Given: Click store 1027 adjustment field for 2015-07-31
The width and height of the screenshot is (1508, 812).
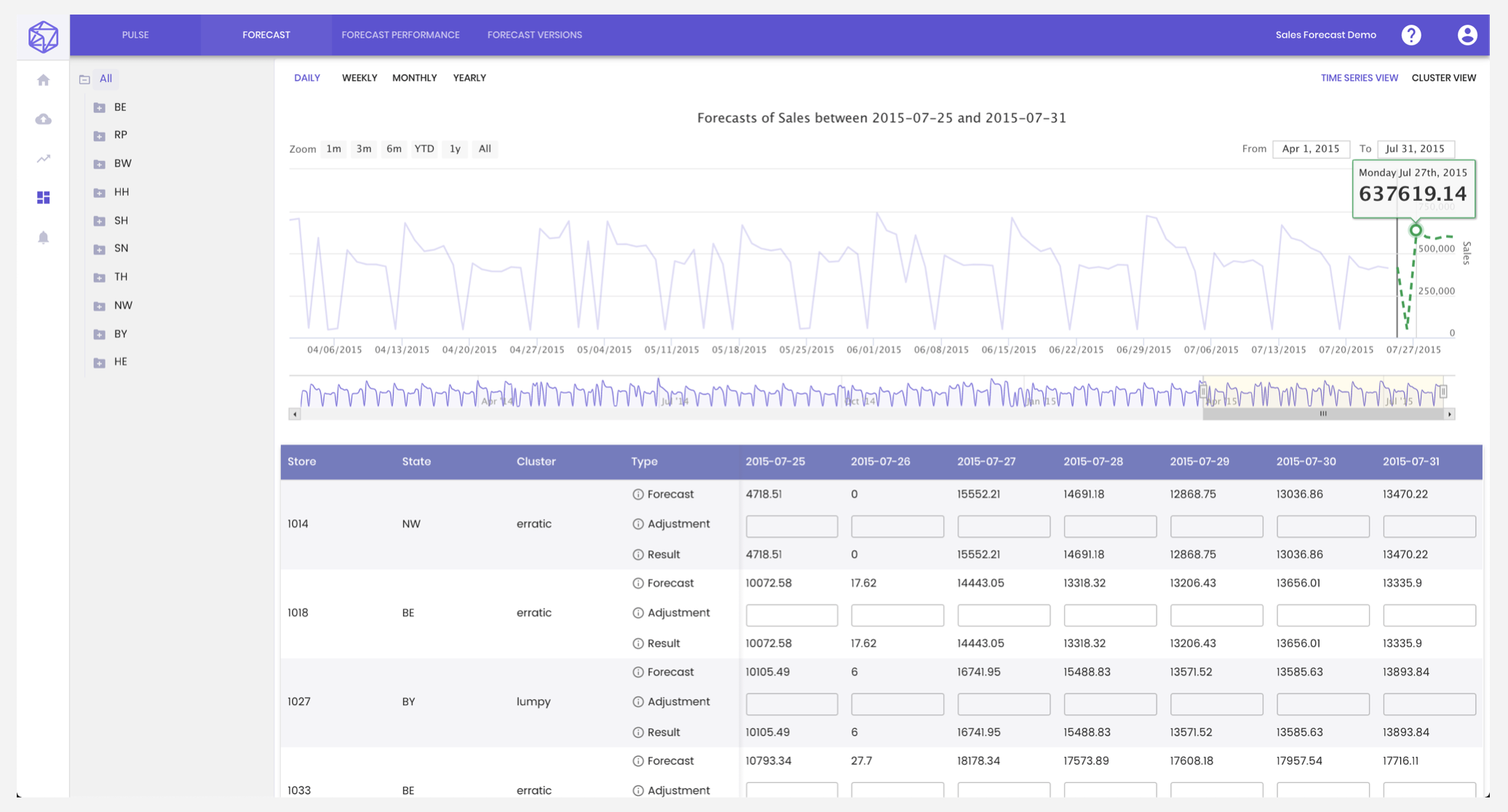Looking at the screenshot, I should [x=1429, y=704].
